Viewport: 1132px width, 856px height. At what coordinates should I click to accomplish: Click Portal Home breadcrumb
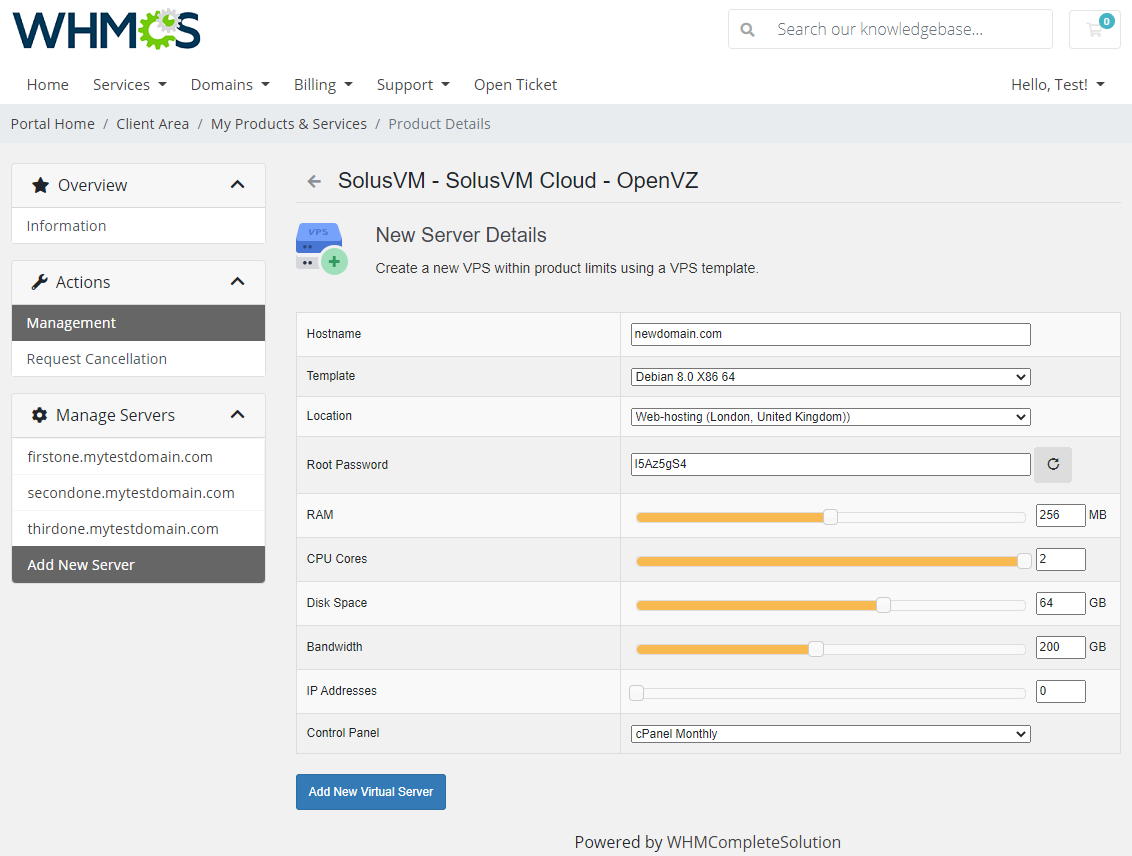point(53,124)
